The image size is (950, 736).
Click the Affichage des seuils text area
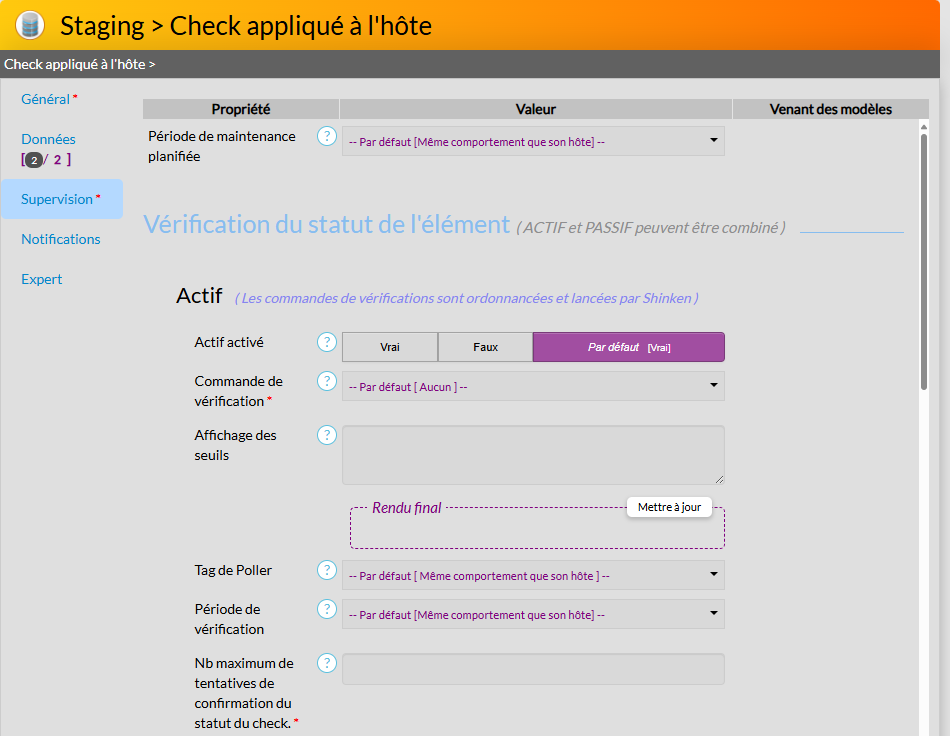point(533,455)
